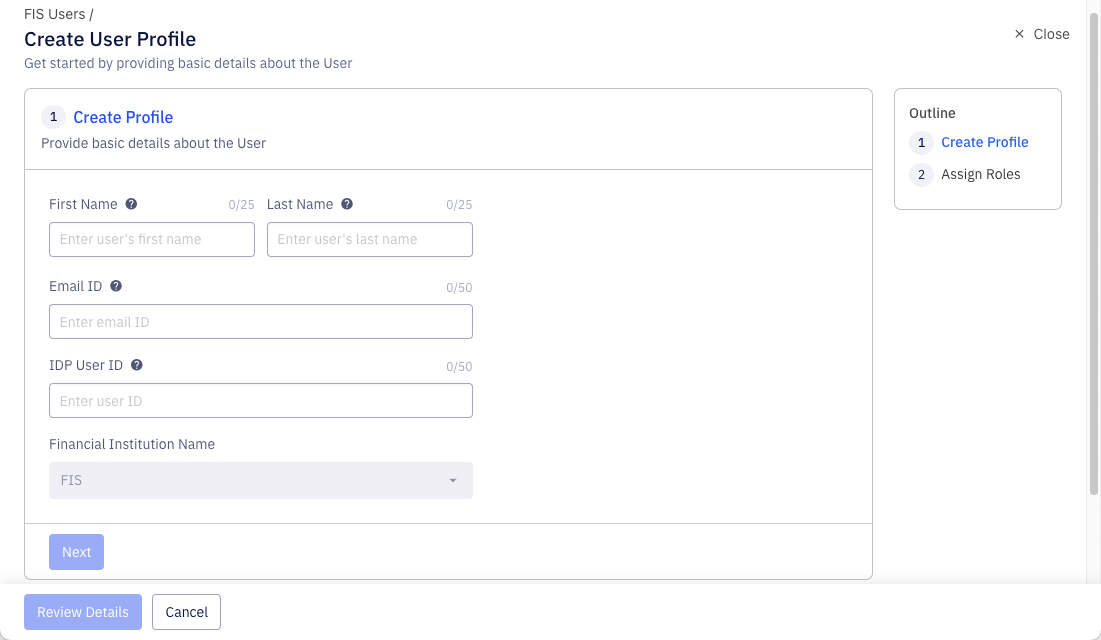1101x640 pixels.
Task: Select Assign Roles in the Outline
Action: 980,174
